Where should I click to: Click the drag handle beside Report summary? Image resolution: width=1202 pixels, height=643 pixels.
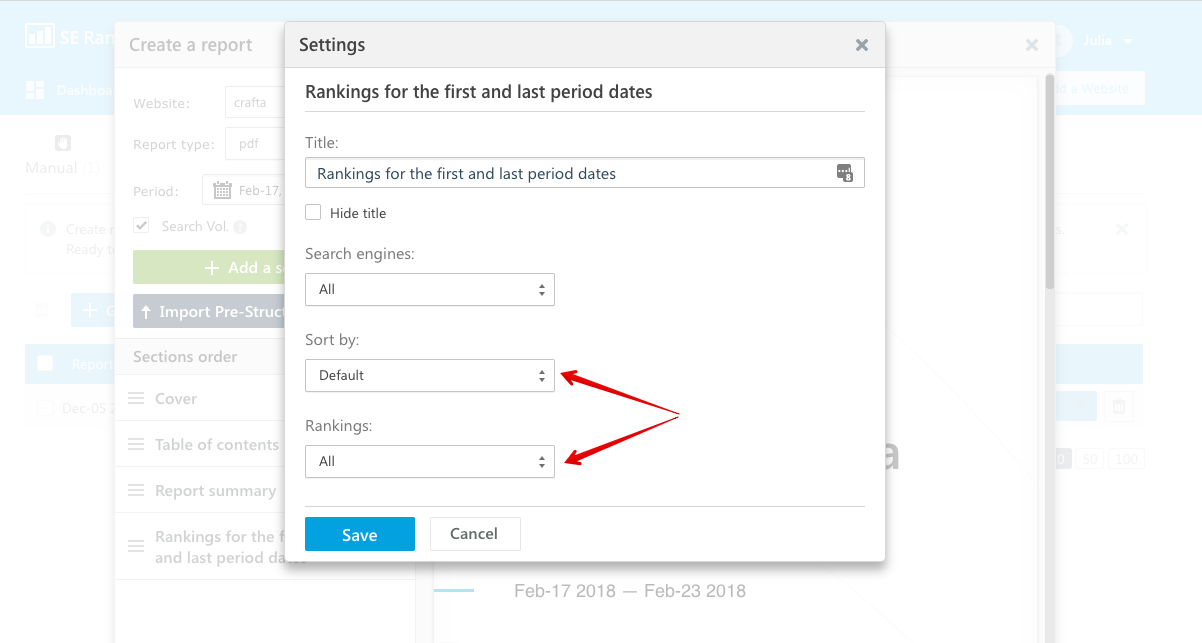click(x=137, y=490)
